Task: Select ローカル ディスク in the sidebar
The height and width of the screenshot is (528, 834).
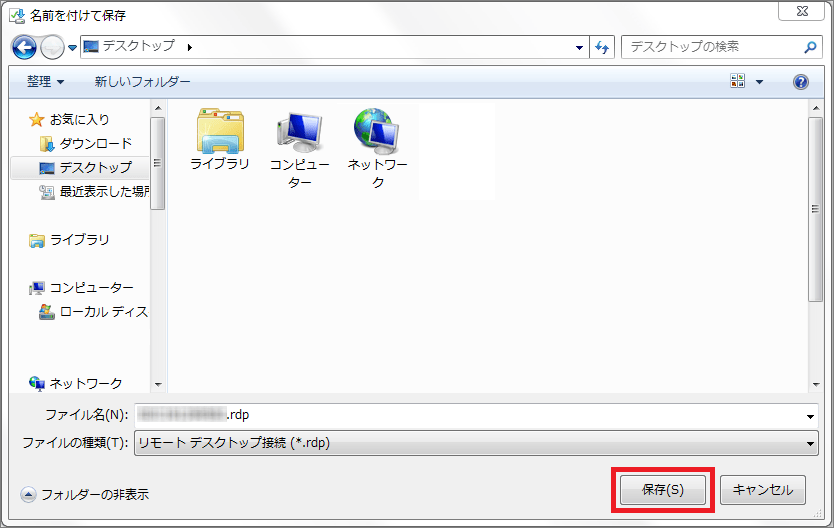Action: click(x=103, y=312)
